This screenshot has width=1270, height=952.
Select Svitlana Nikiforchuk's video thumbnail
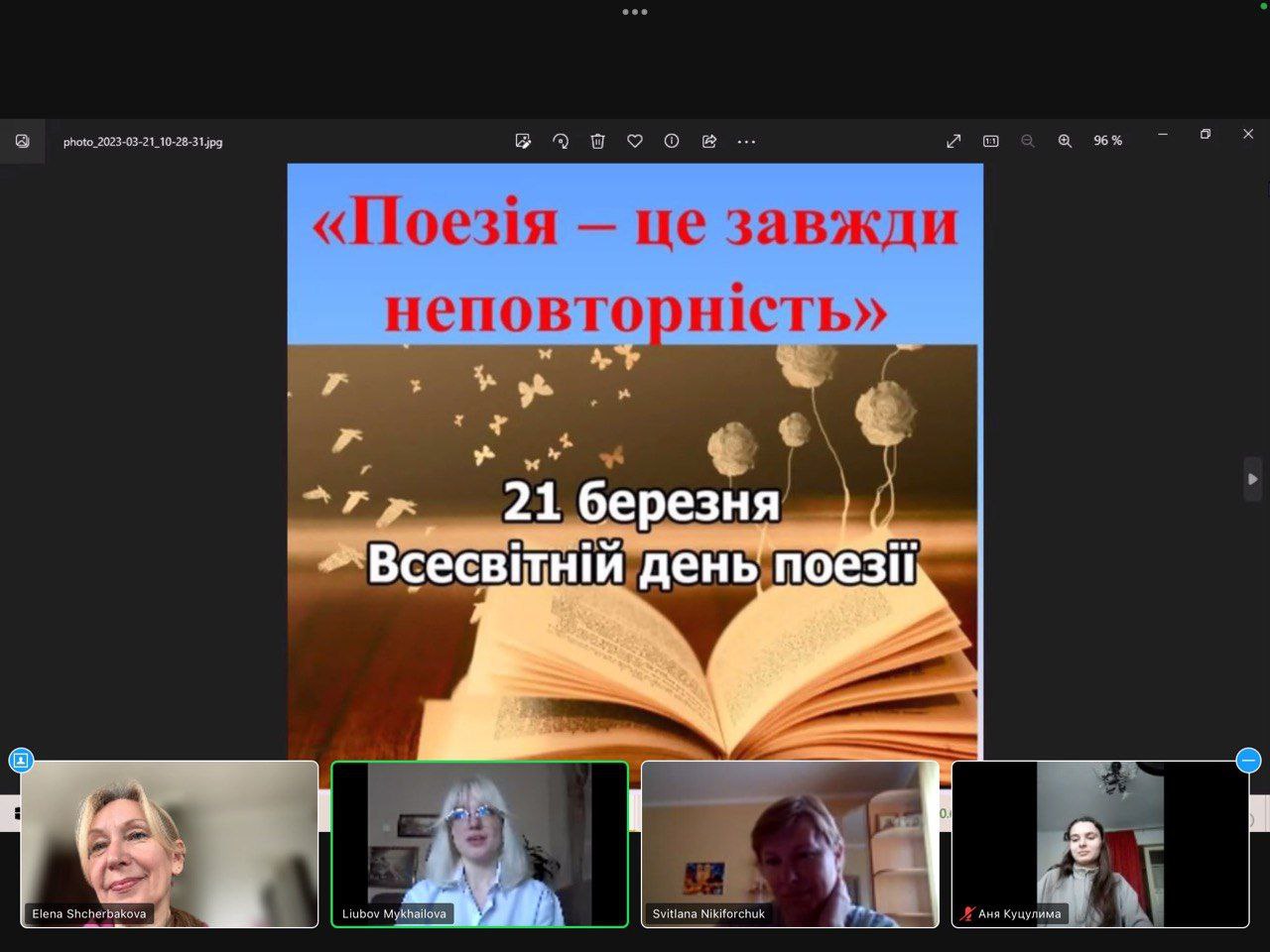(790, 844)
